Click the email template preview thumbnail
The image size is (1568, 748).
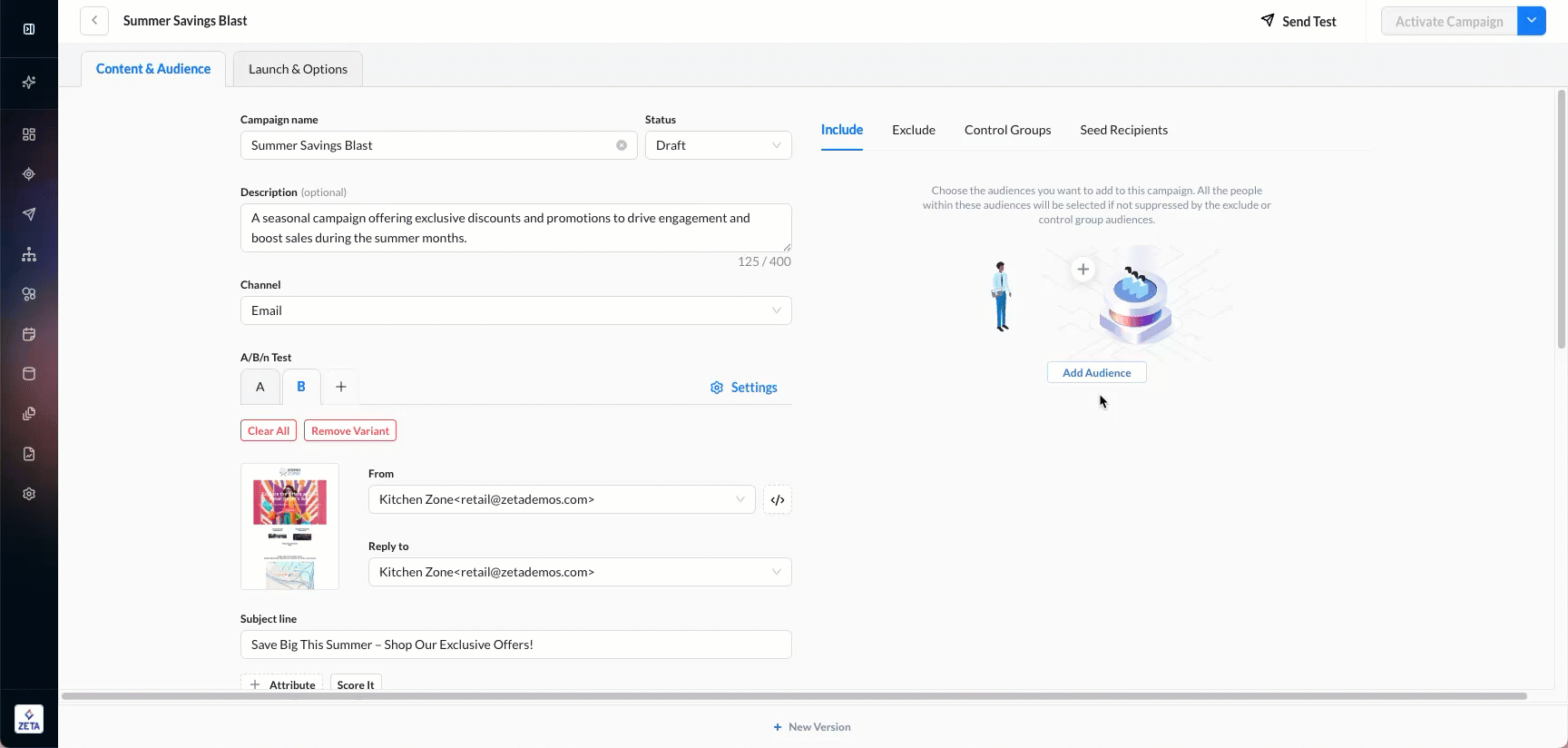pos(289,527)
